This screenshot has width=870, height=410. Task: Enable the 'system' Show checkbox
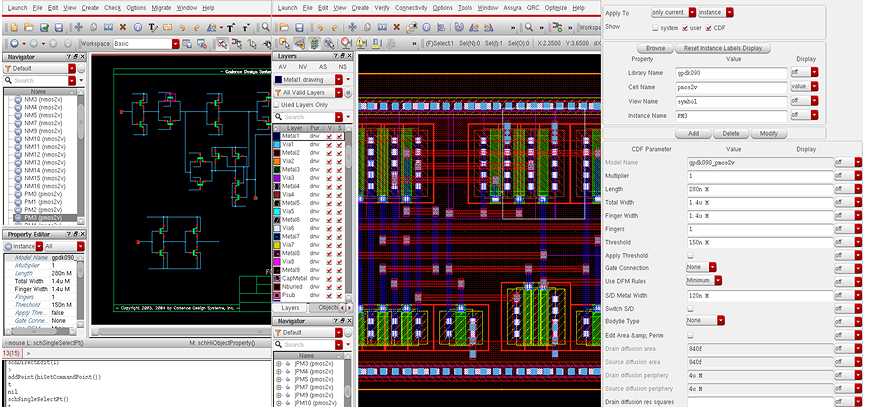654,28
